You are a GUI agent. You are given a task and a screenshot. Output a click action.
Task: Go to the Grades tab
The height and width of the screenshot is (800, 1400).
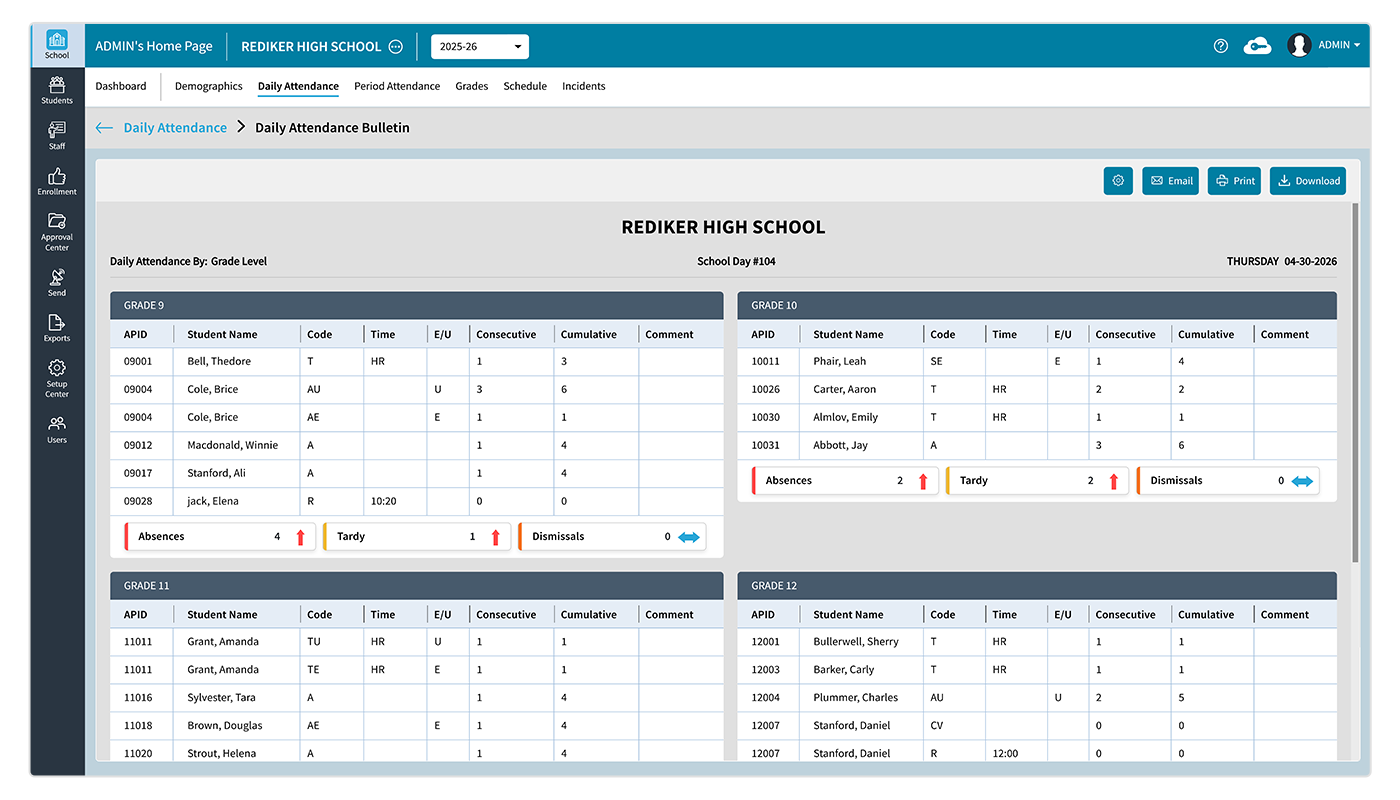pyautogui.click(x=472, y=86)
